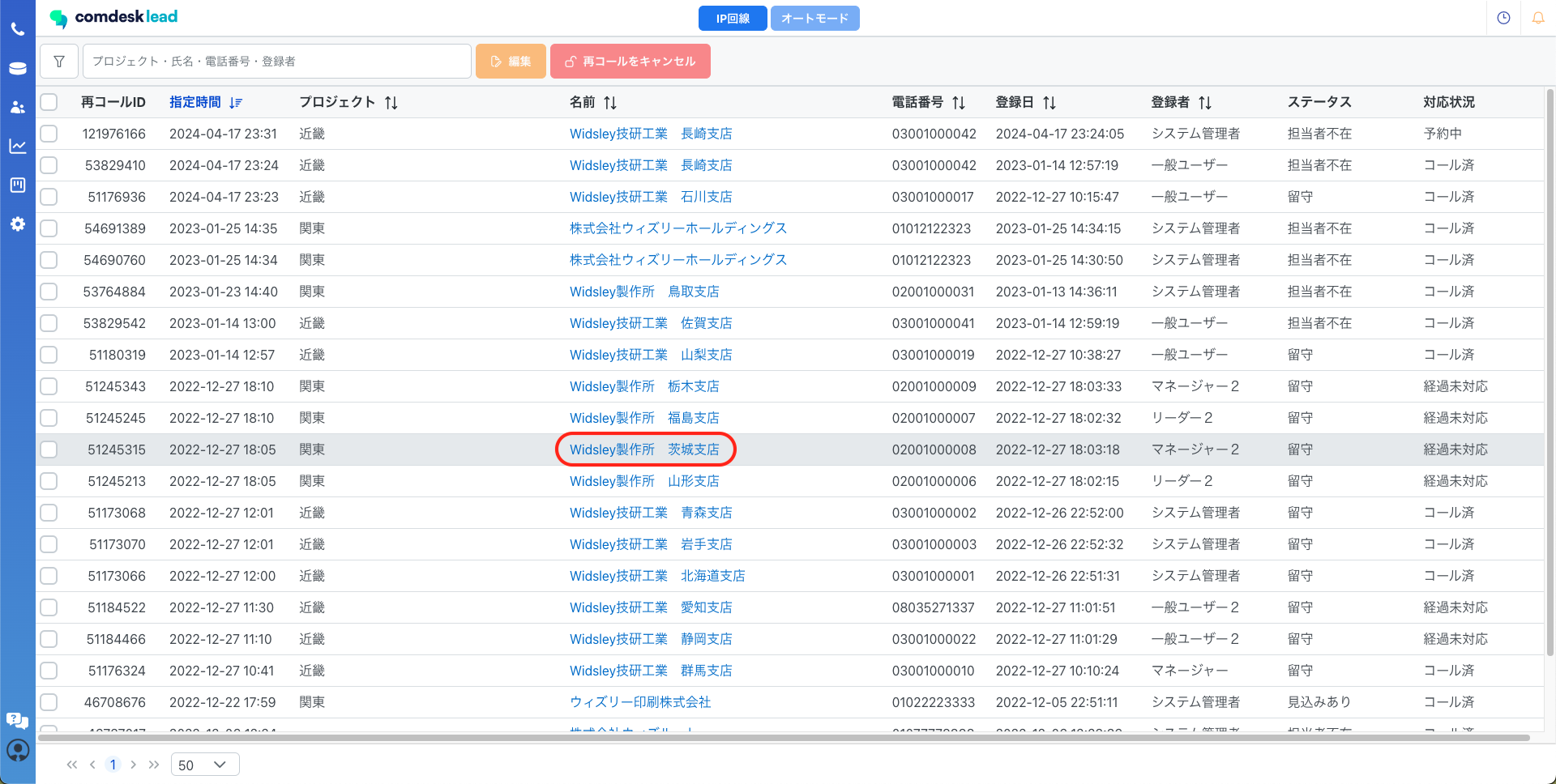This screenshot has width=1556, height=784.
Task: Click the database icon in left sidebar
Action: pyautogui.click(x=17, y=69)
